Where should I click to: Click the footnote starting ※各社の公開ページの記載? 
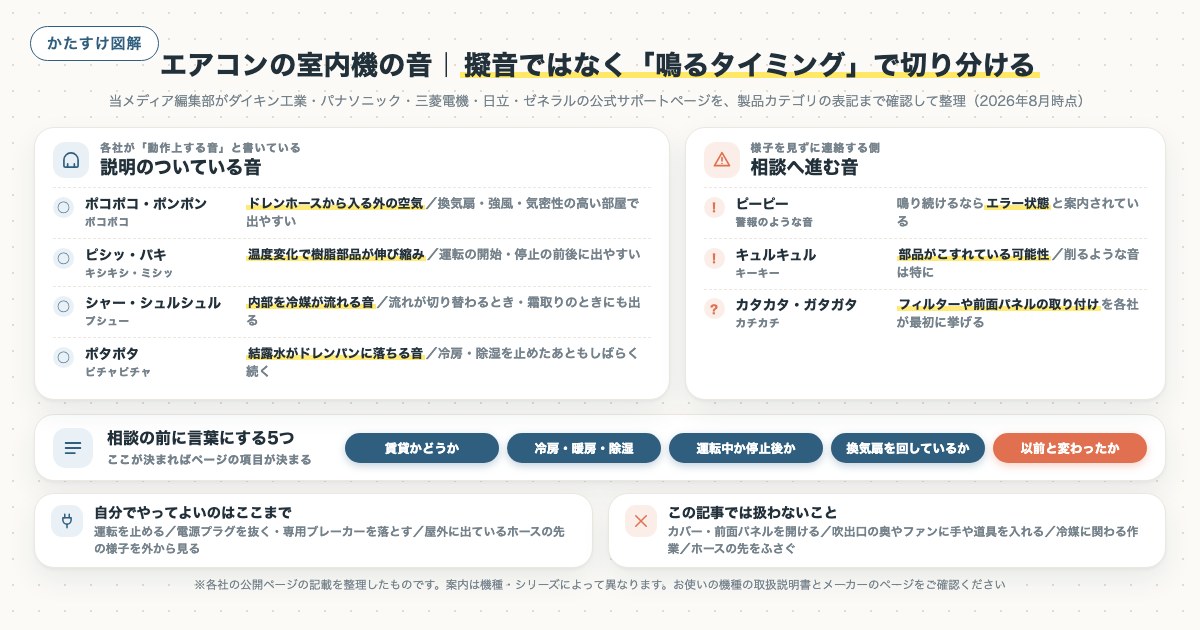[x=600, y=585]
